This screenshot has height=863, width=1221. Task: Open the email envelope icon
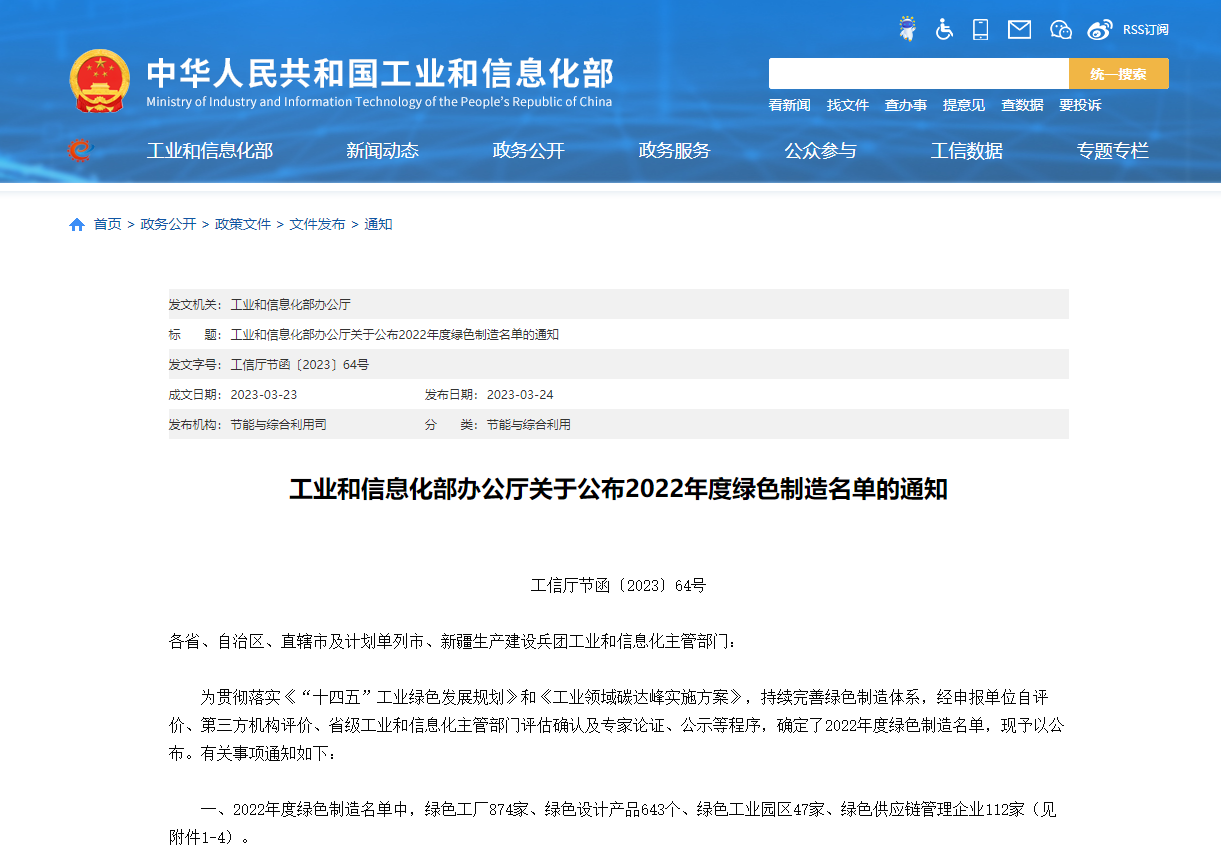(x=1019, y=29)
